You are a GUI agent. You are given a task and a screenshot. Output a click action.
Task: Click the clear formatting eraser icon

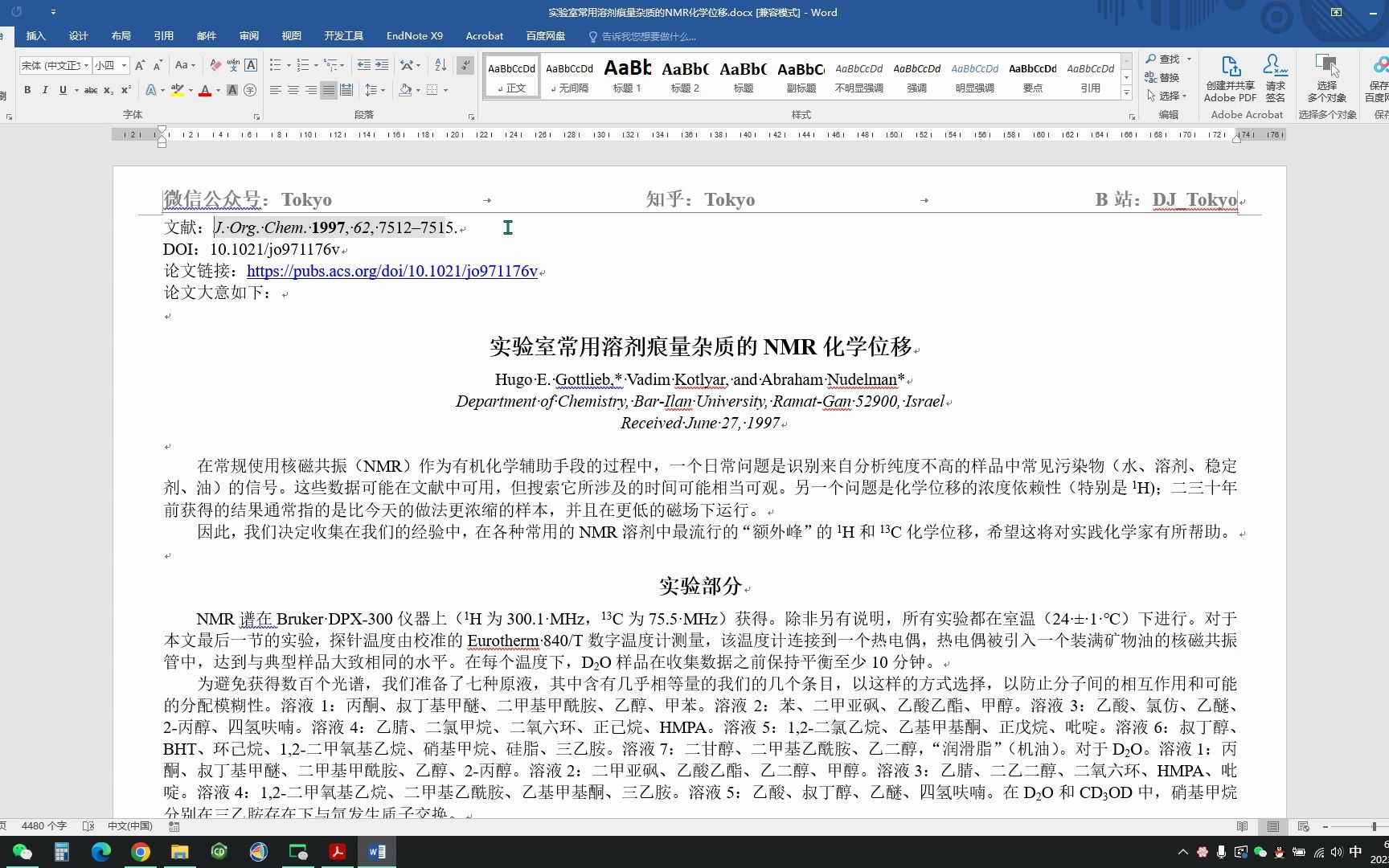215,65
